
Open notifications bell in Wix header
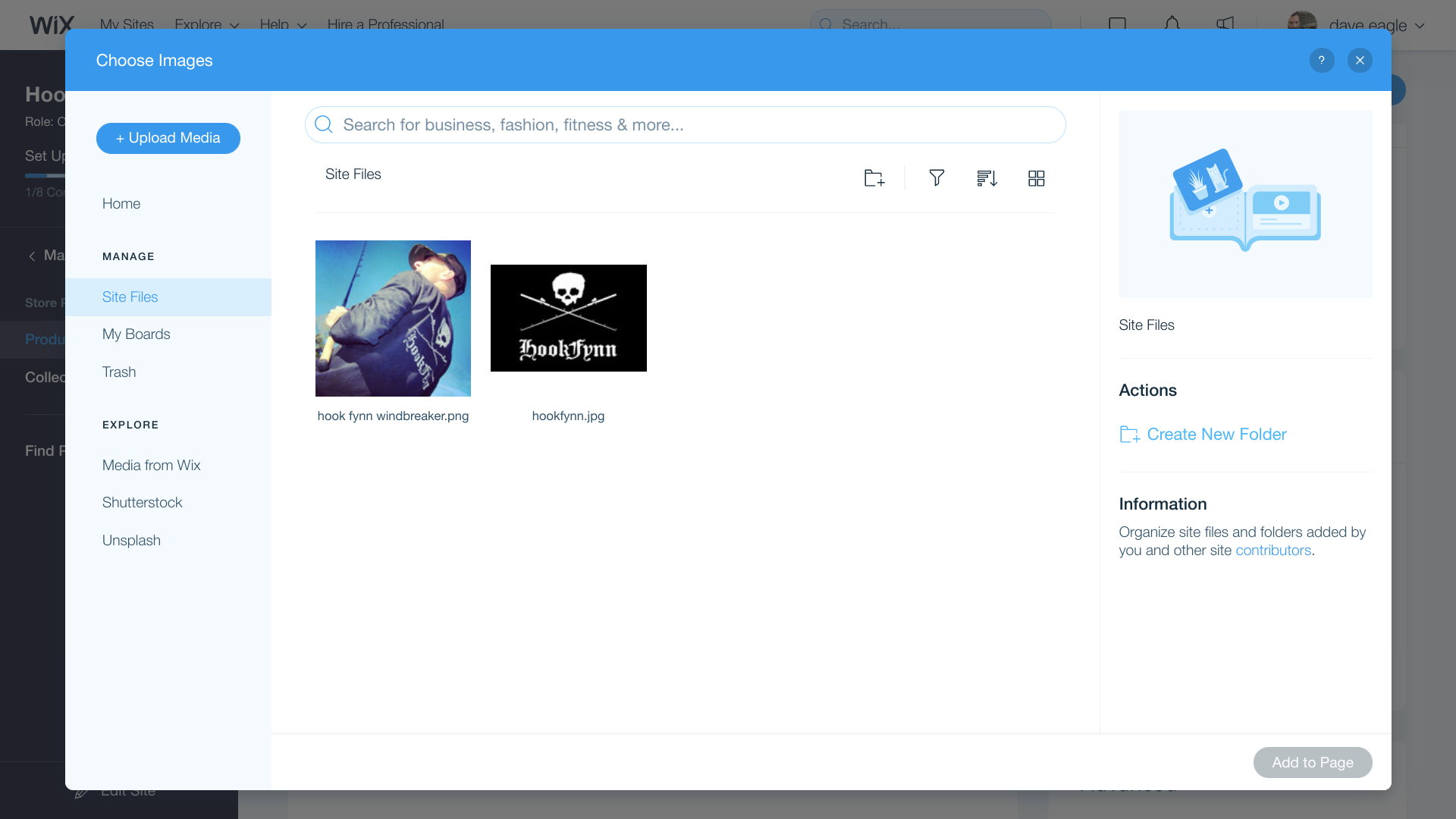coord(1172,24)
